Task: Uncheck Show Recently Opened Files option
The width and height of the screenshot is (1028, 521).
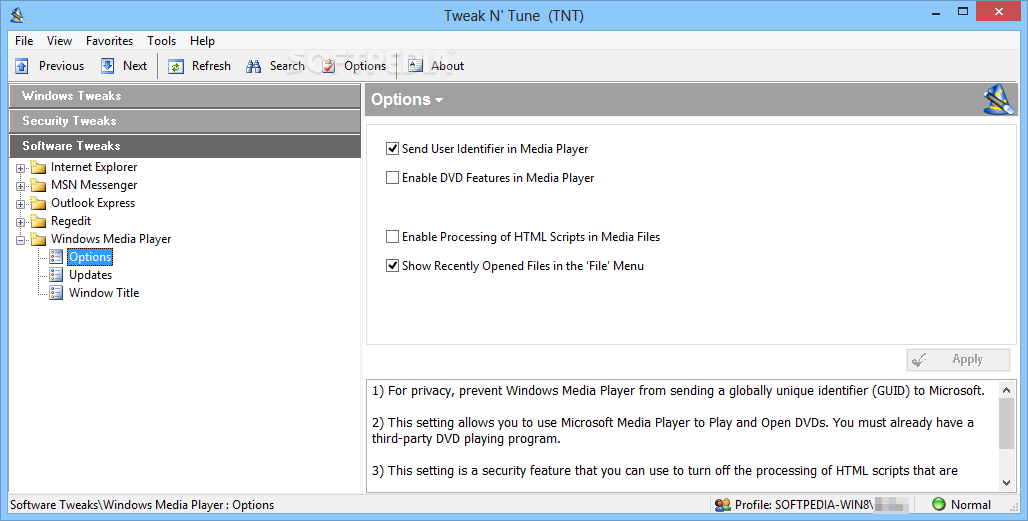Action: point(392,265)
